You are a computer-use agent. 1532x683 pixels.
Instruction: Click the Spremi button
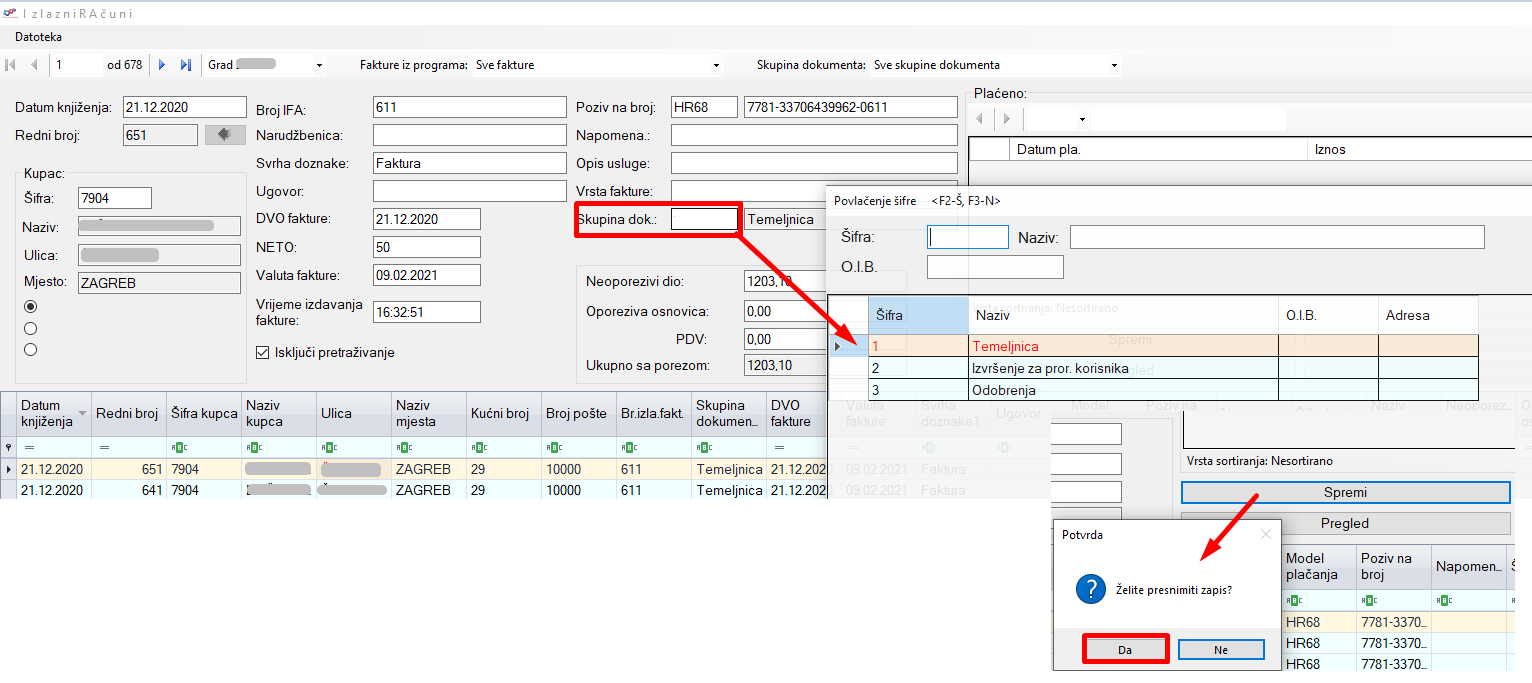pyautogui.click(x=1345, y=492)
